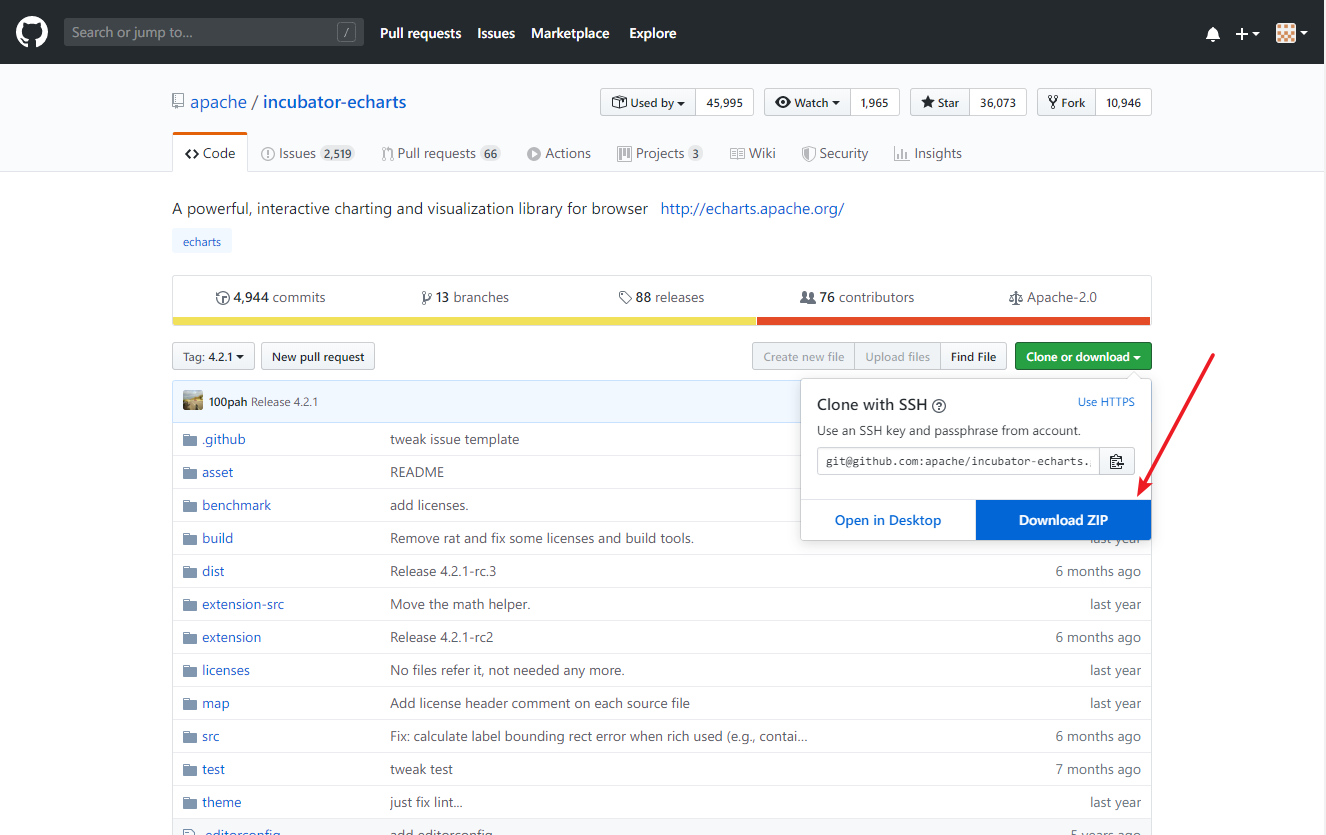This screenshot has width=1326, height=835.
Task: Expand the Clone or download dropdown
Action: [1083, 356]
